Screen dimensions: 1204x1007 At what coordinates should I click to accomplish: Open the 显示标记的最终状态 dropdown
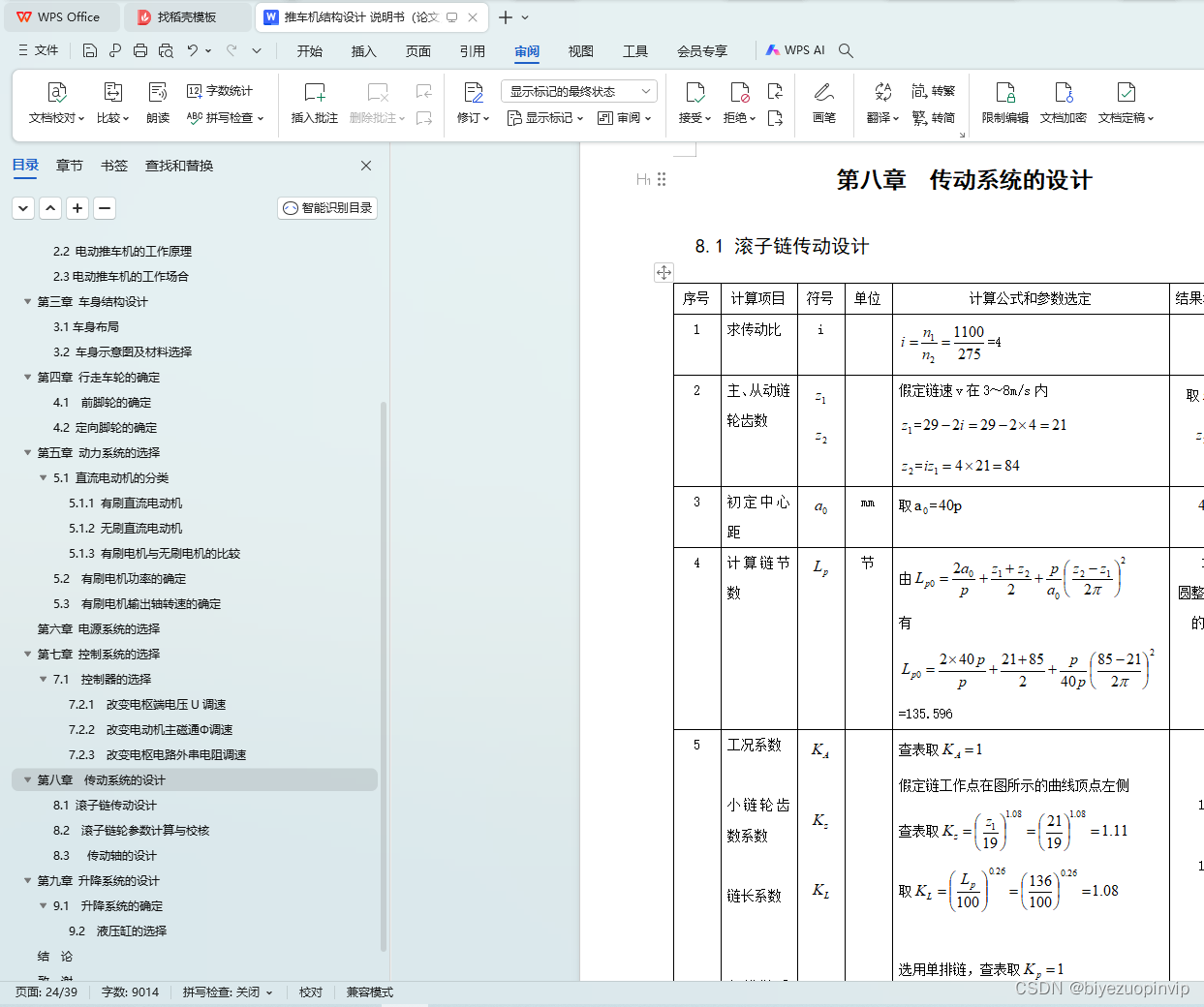pyautogui.click(x=579, y=92)
